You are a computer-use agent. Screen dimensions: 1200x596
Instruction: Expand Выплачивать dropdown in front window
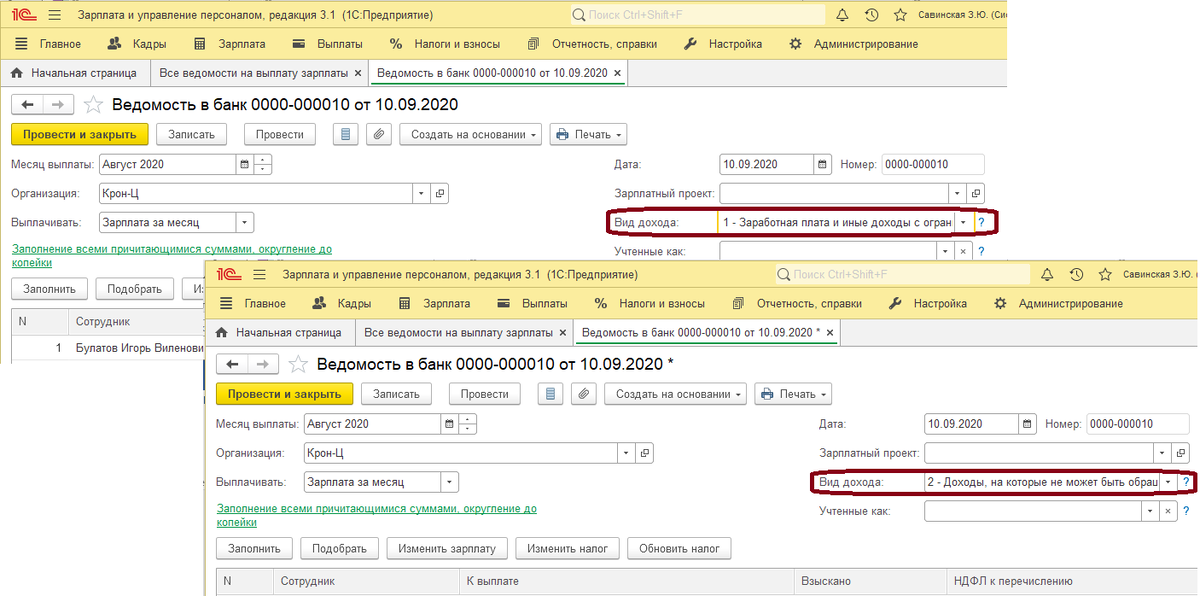click(451, 482)
